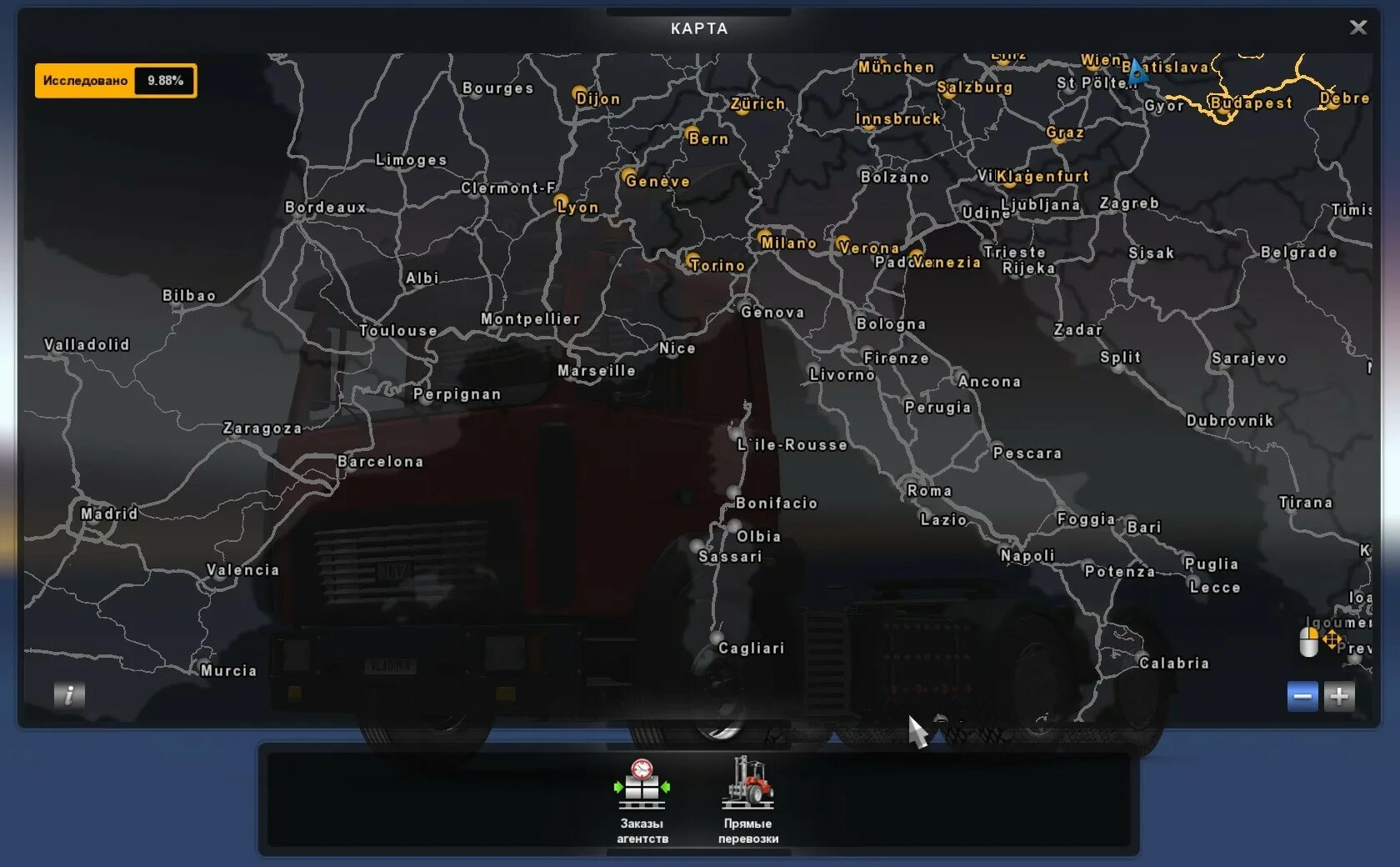1400x867 pixels.
Task: Click the Bologna city label
Action: pyautogui.click(x=891, y=323)
